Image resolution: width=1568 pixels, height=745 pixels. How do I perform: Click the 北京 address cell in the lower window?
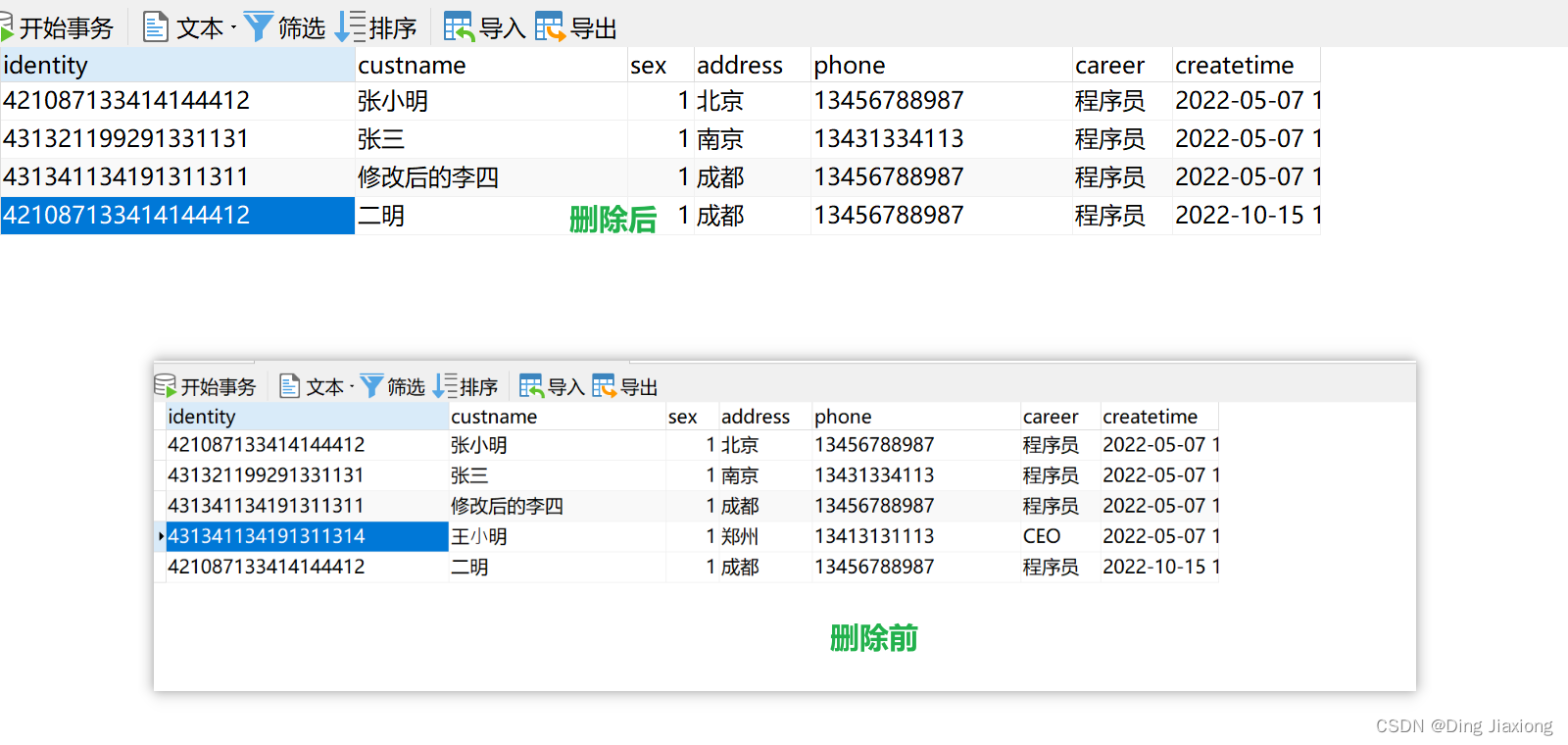(765, 445)
